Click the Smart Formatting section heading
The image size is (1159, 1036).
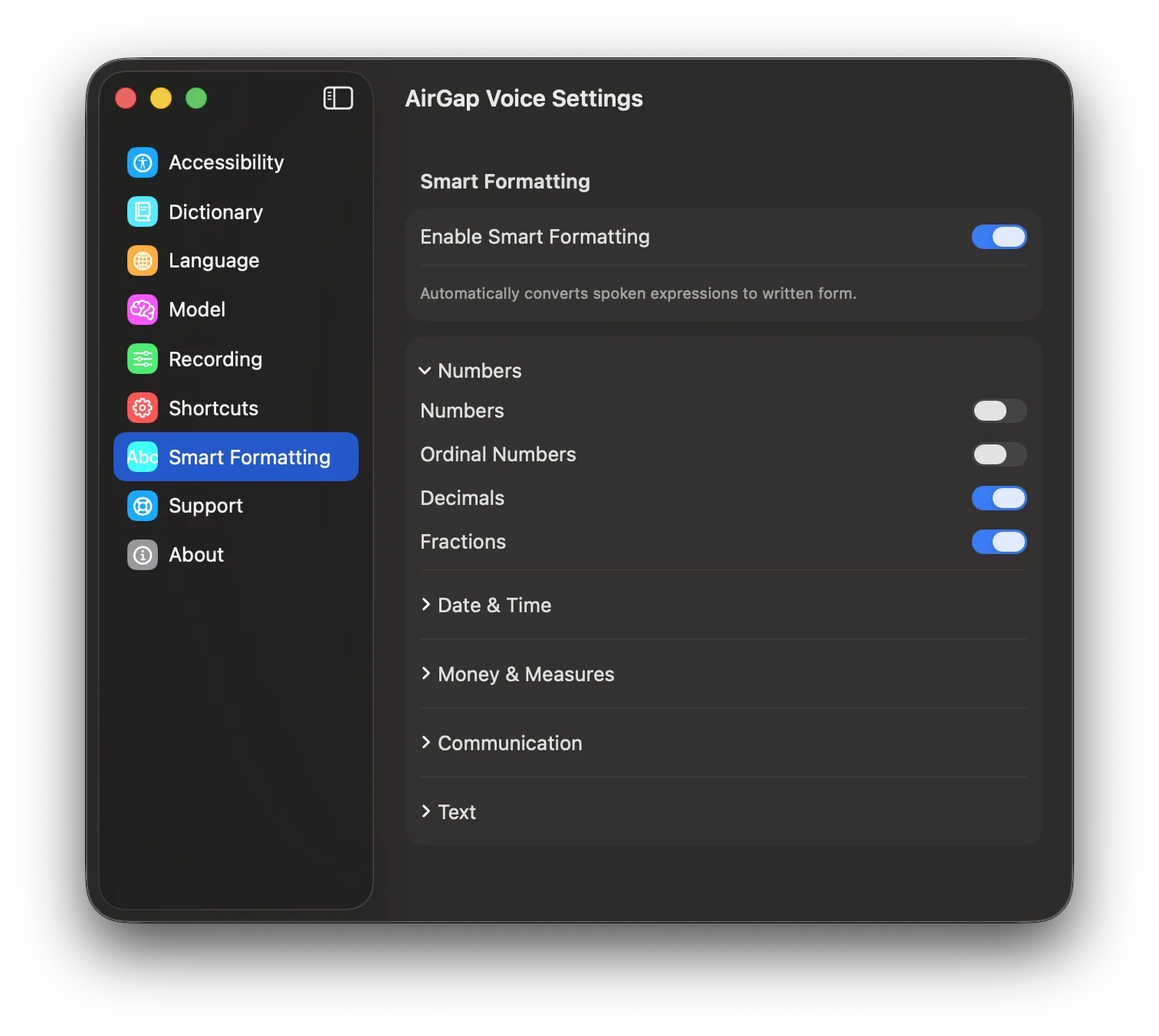(x=505, y=182)
